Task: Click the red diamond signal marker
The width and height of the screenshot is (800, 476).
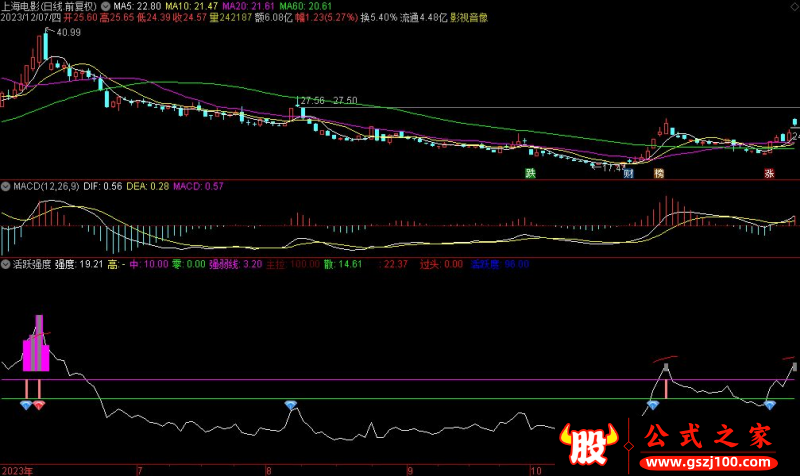Action: coord(39,405)
